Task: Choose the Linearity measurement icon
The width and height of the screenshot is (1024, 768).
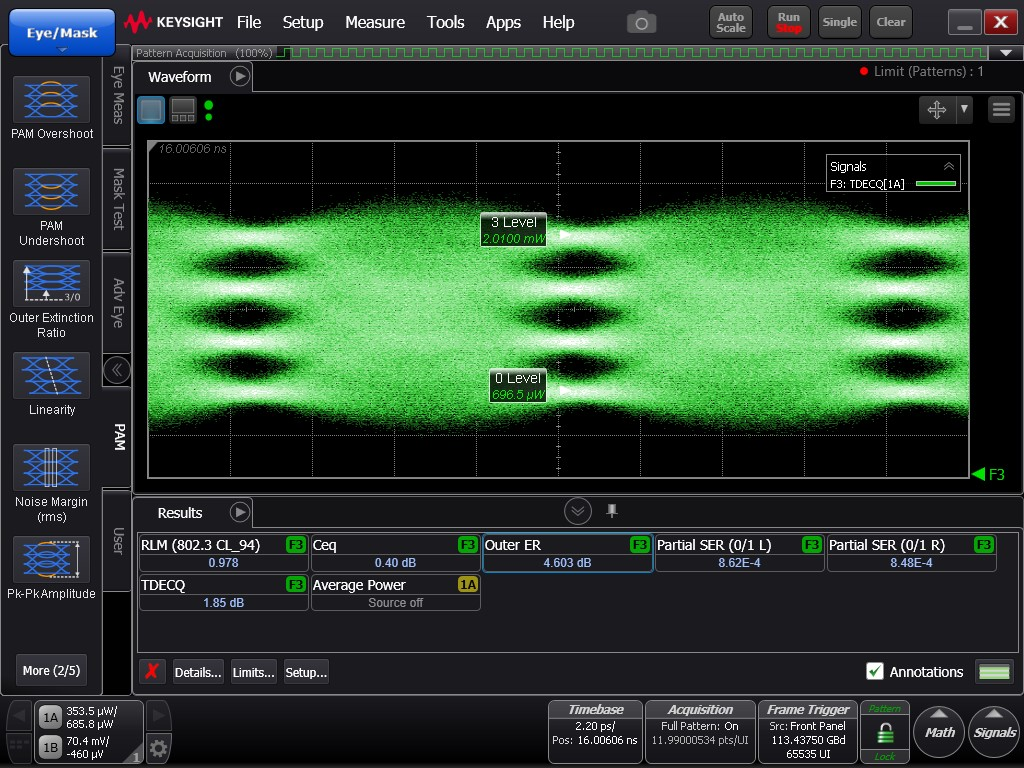Action: [51, 376]
